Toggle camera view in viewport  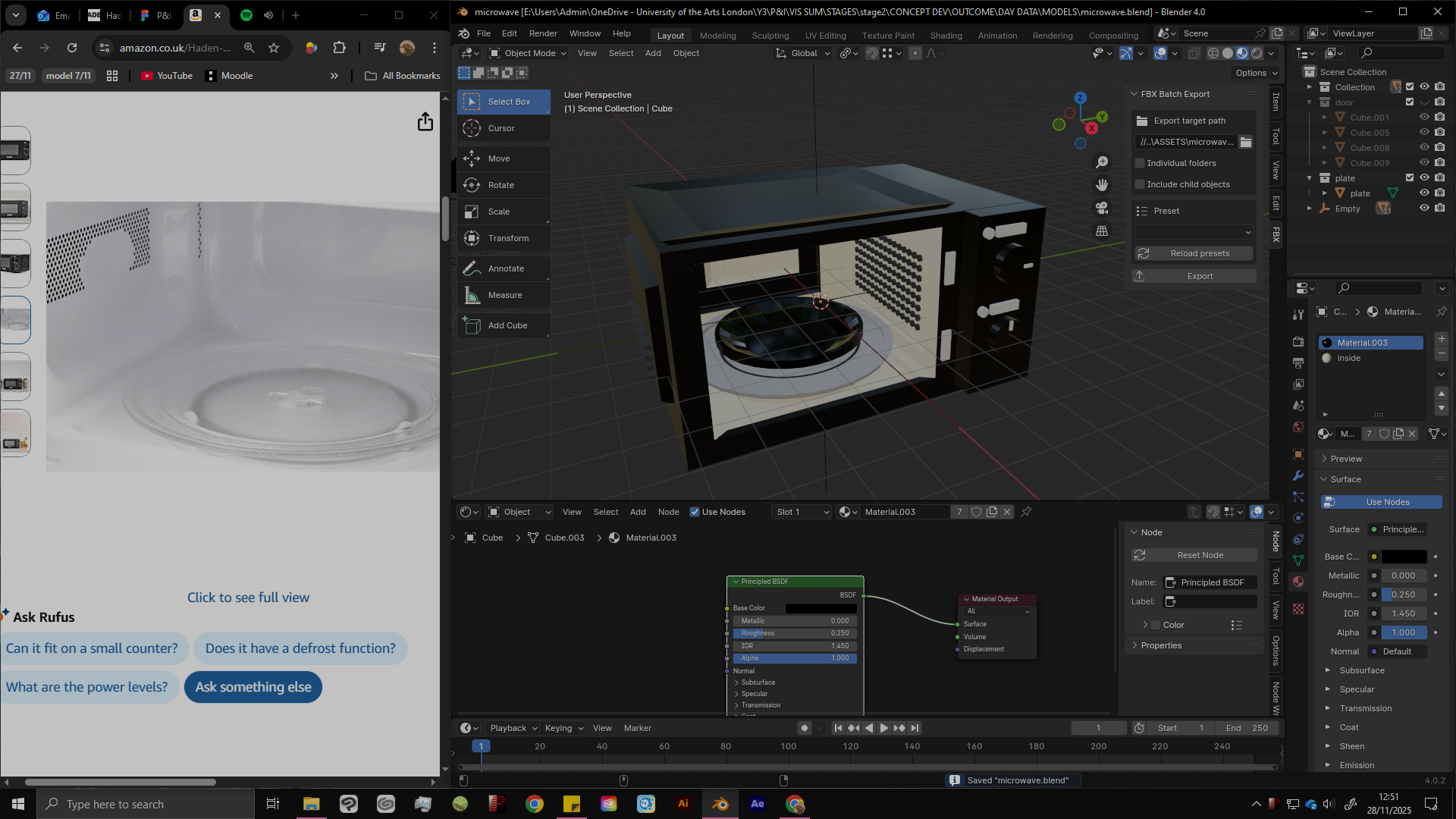[x=1102, y=208]
